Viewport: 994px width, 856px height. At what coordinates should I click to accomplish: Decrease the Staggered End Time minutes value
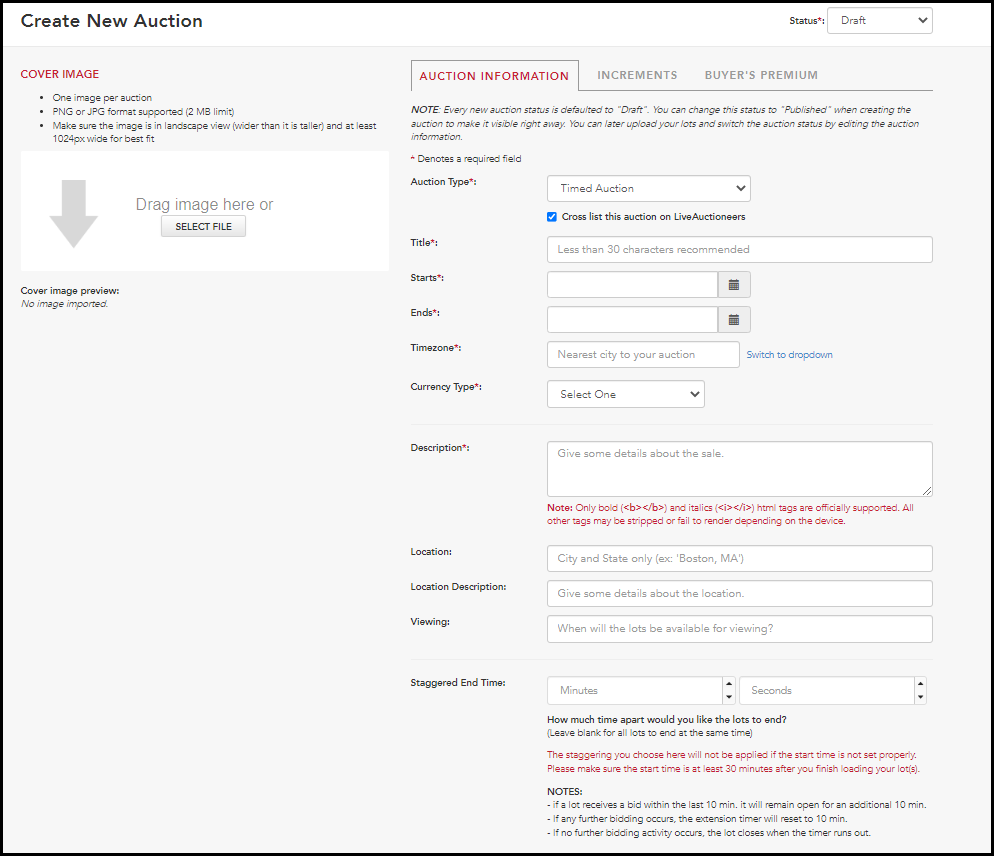tap(729, 697)
